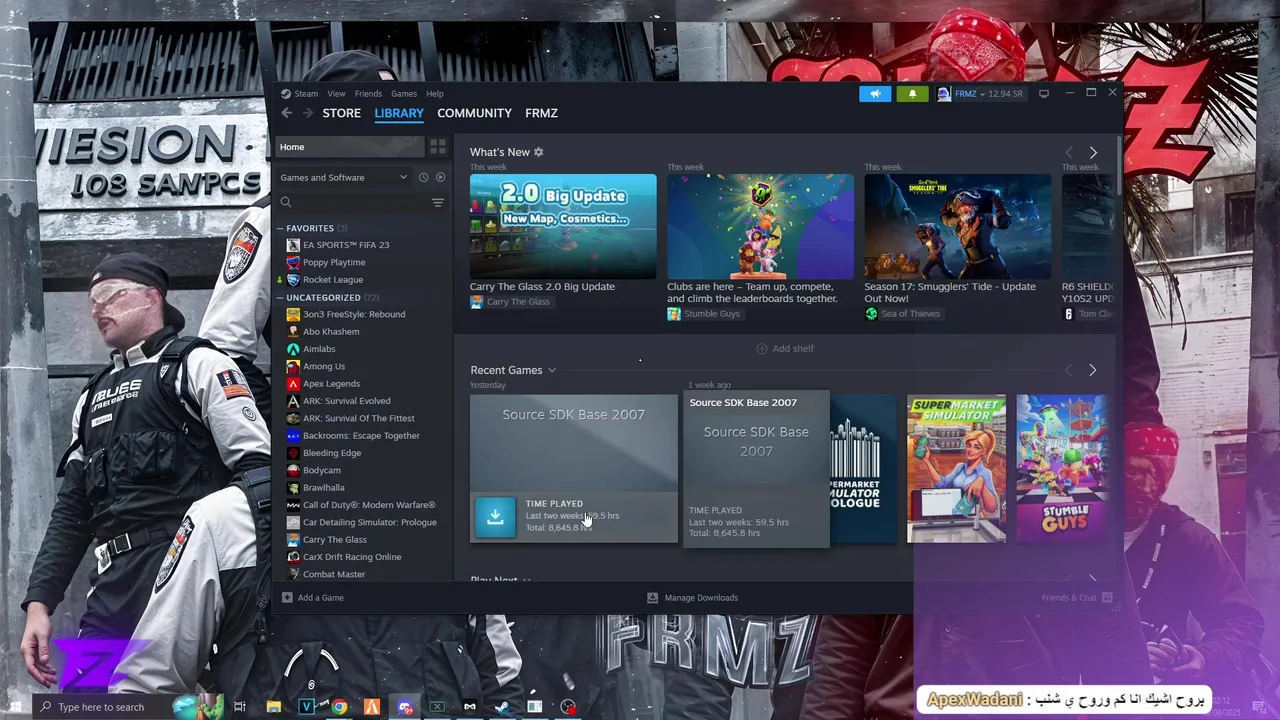Open the Friends menu
Viewport: 1280px width, 720px height.
point(368,94)
